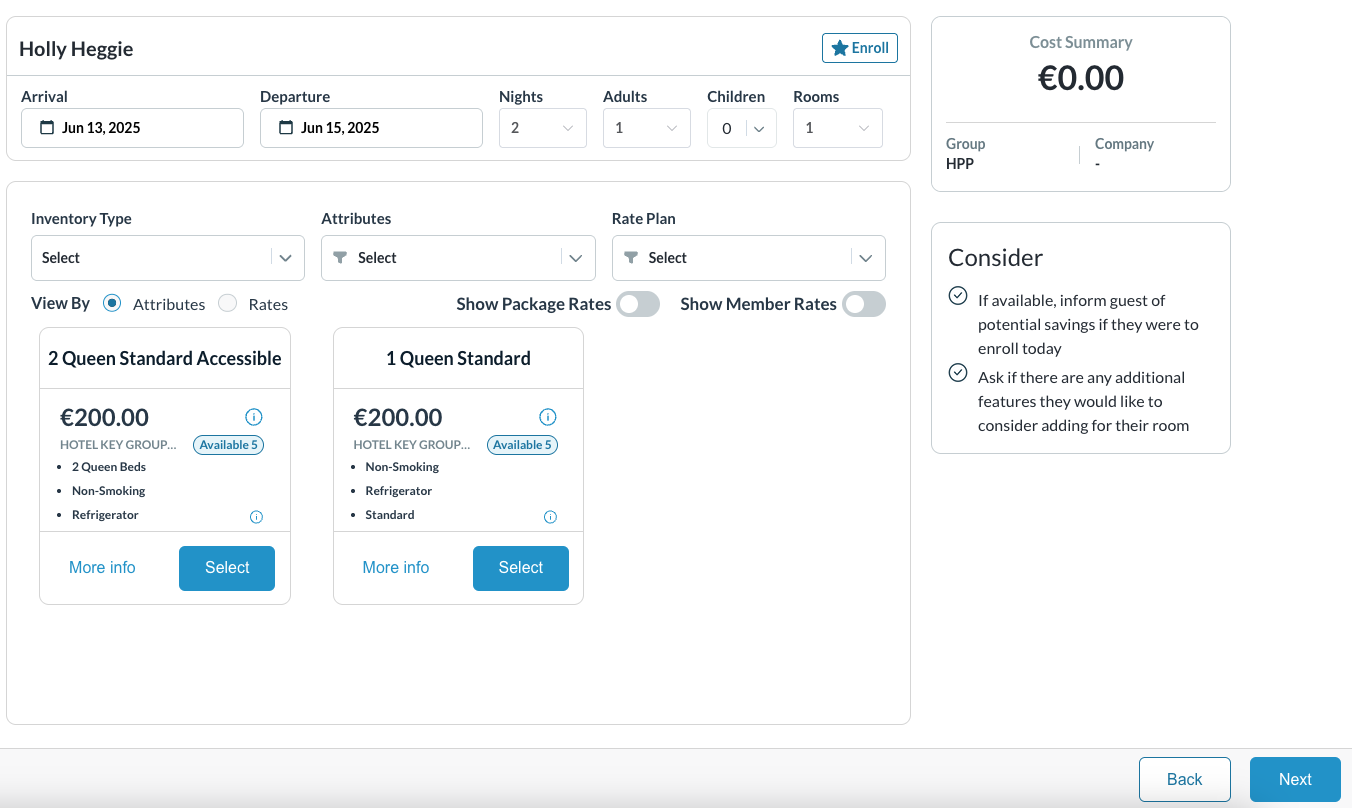This screenshot has height=808, width=1352.
Task: Open More info for 1 Queen Standard
Action: coord(395,567)
